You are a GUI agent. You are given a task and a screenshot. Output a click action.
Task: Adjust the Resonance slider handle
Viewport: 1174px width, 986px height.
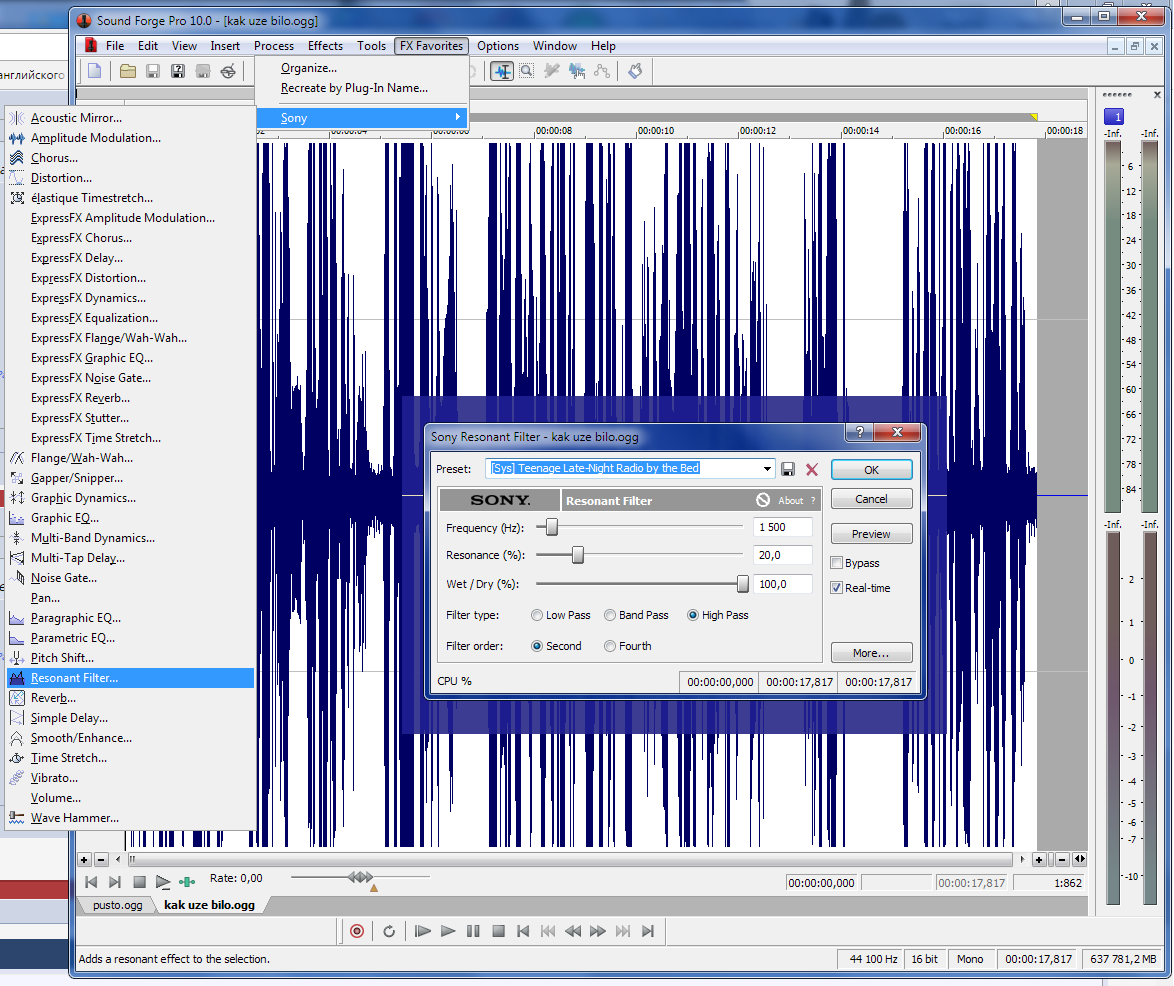pos(578,555)
